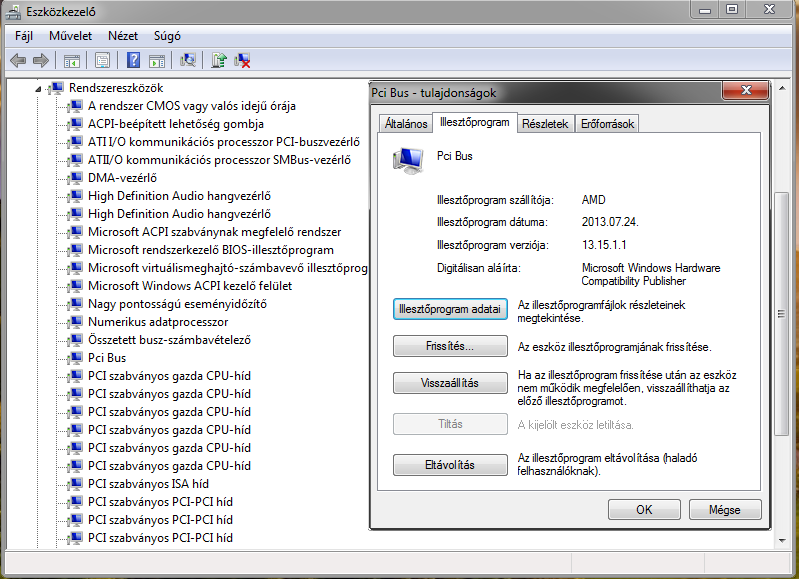Click the Device Manager title bar icon
Screen dimensions: 799x579
[13, 11]
